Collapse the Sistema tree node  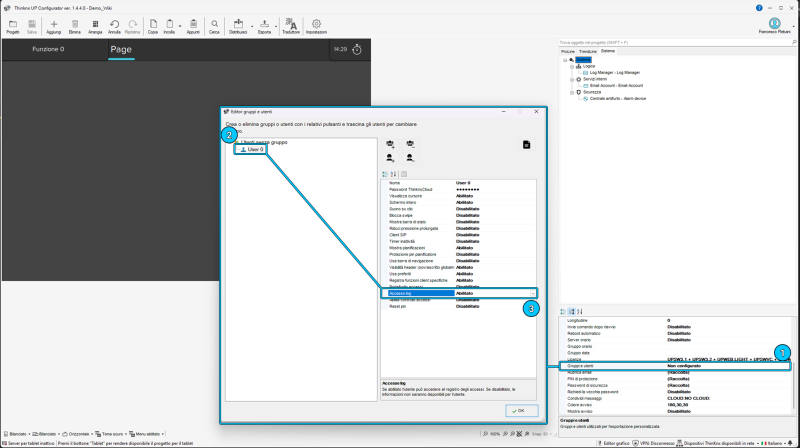(565, 60)
